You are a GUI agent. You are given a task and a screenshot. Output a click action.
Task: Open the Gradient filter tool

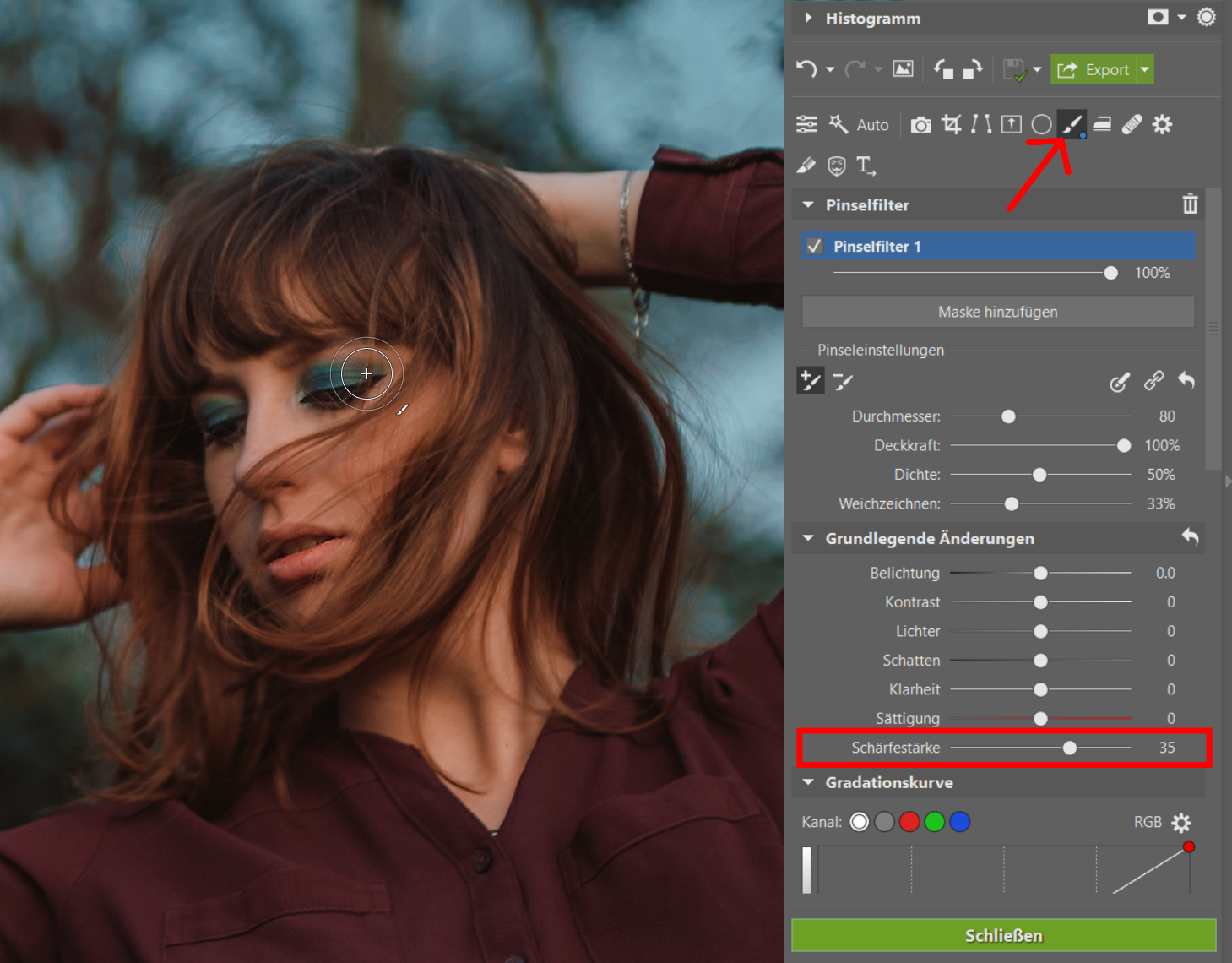tap(1102, 125)
